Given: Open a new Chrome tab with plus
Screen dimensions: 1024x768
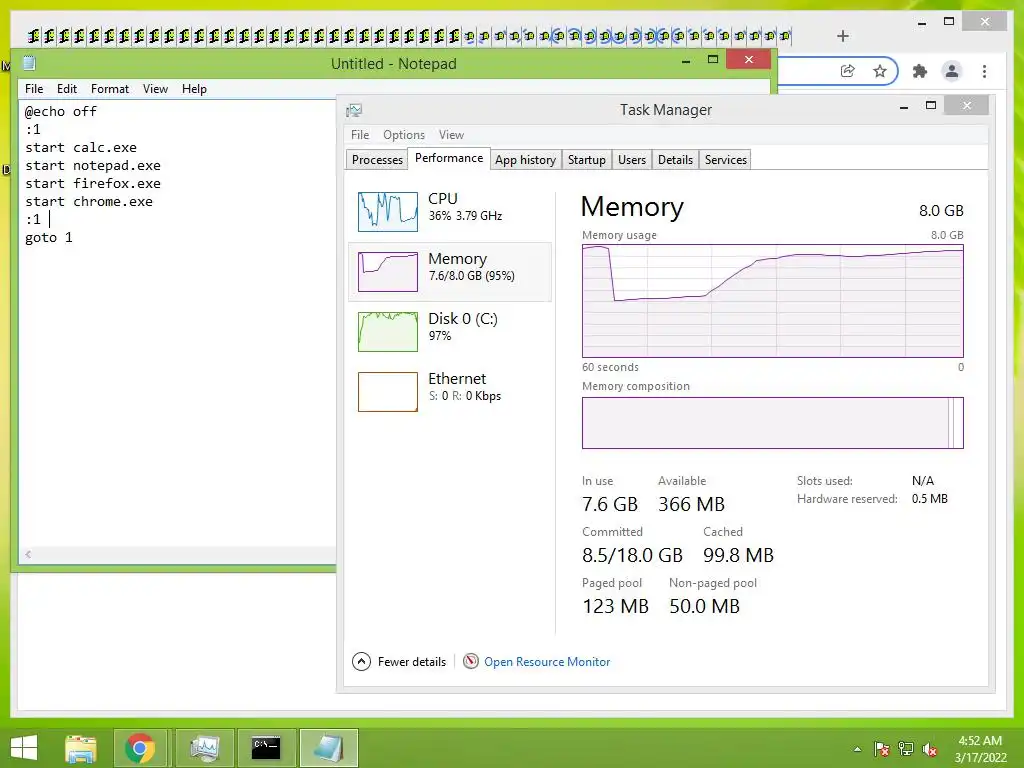Looking at the screenshot, I should tap(842, 36).
